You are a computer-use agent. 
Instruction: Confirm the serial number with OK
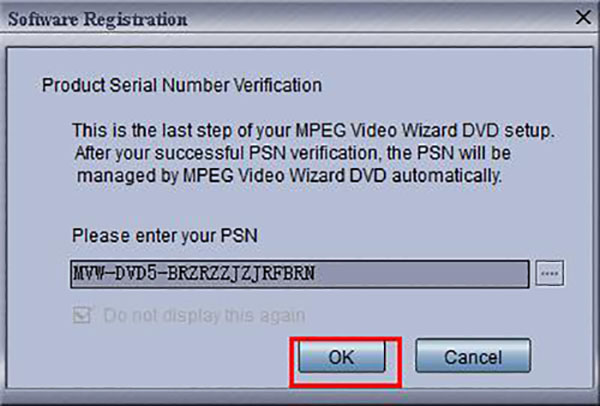click(x=342, y=357)
